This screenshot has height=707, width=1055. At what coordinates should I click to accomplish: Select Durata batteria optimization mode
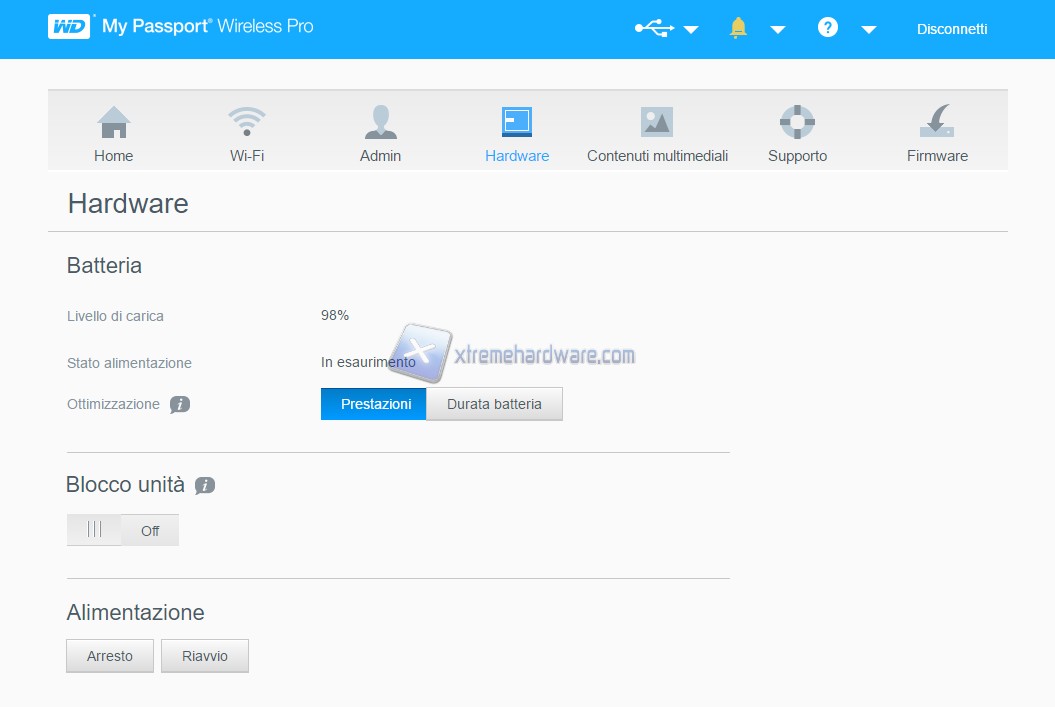point(494,404)
